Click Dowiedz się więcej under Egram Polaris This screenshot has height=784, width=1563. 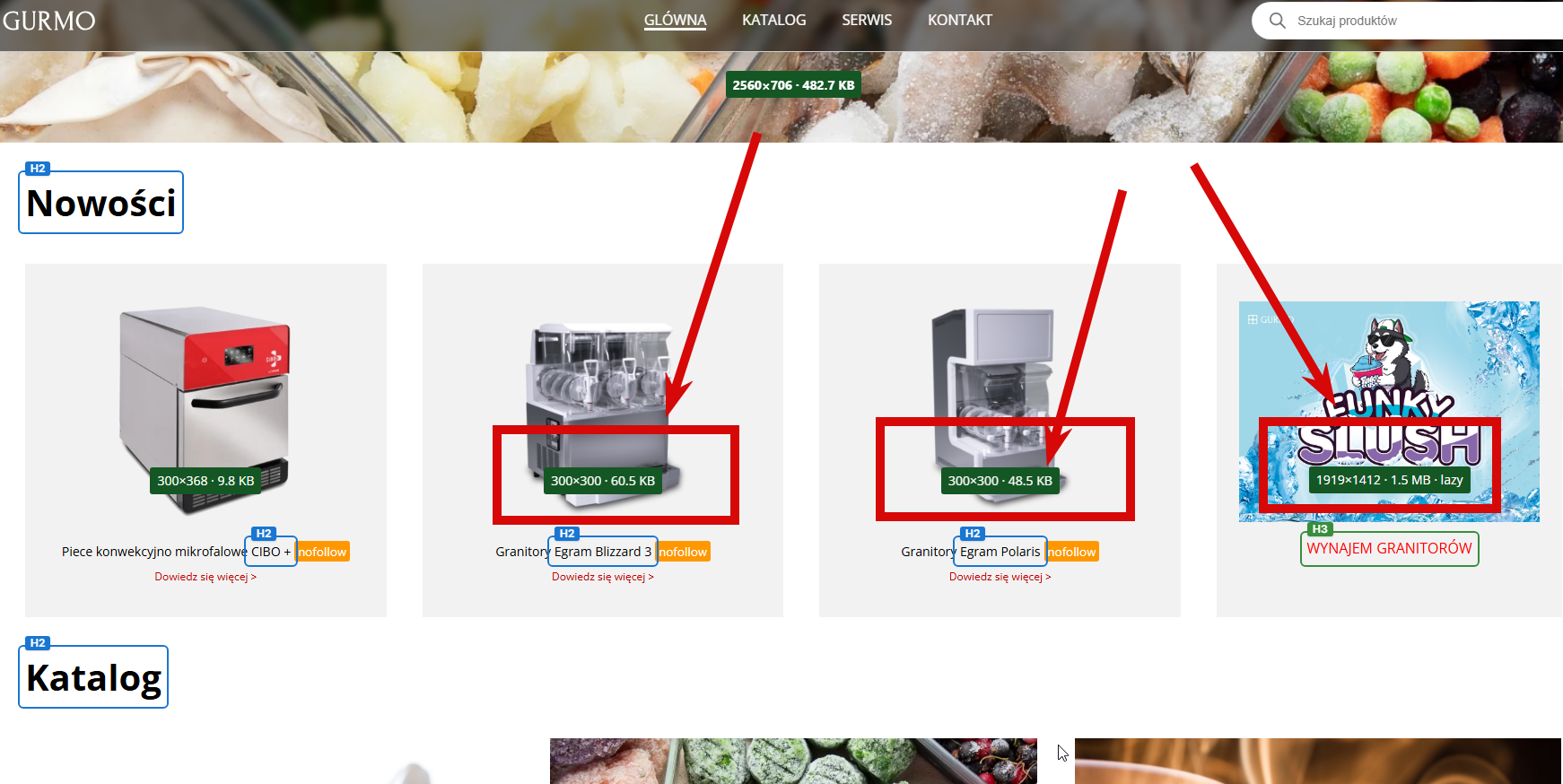tap(1000, 577)
